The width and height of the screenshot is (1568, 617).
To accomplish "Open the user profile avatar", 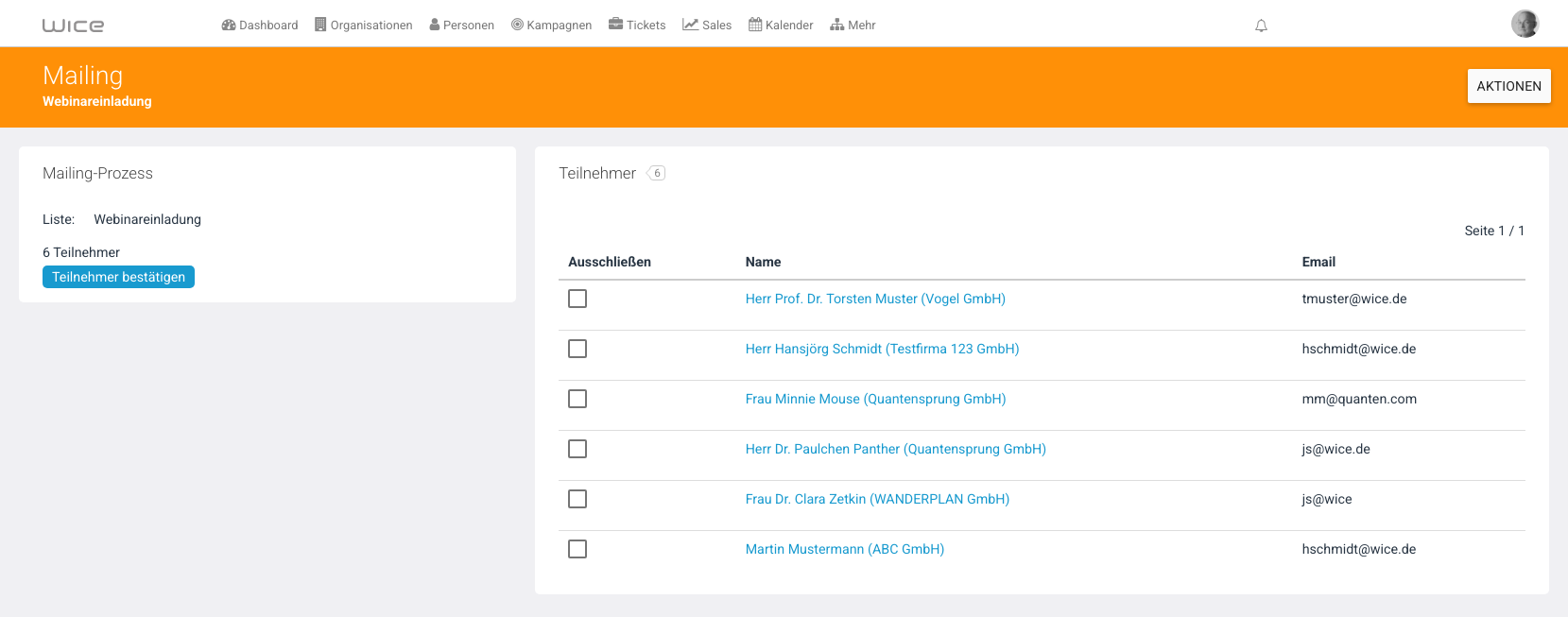I will 1525,24.
